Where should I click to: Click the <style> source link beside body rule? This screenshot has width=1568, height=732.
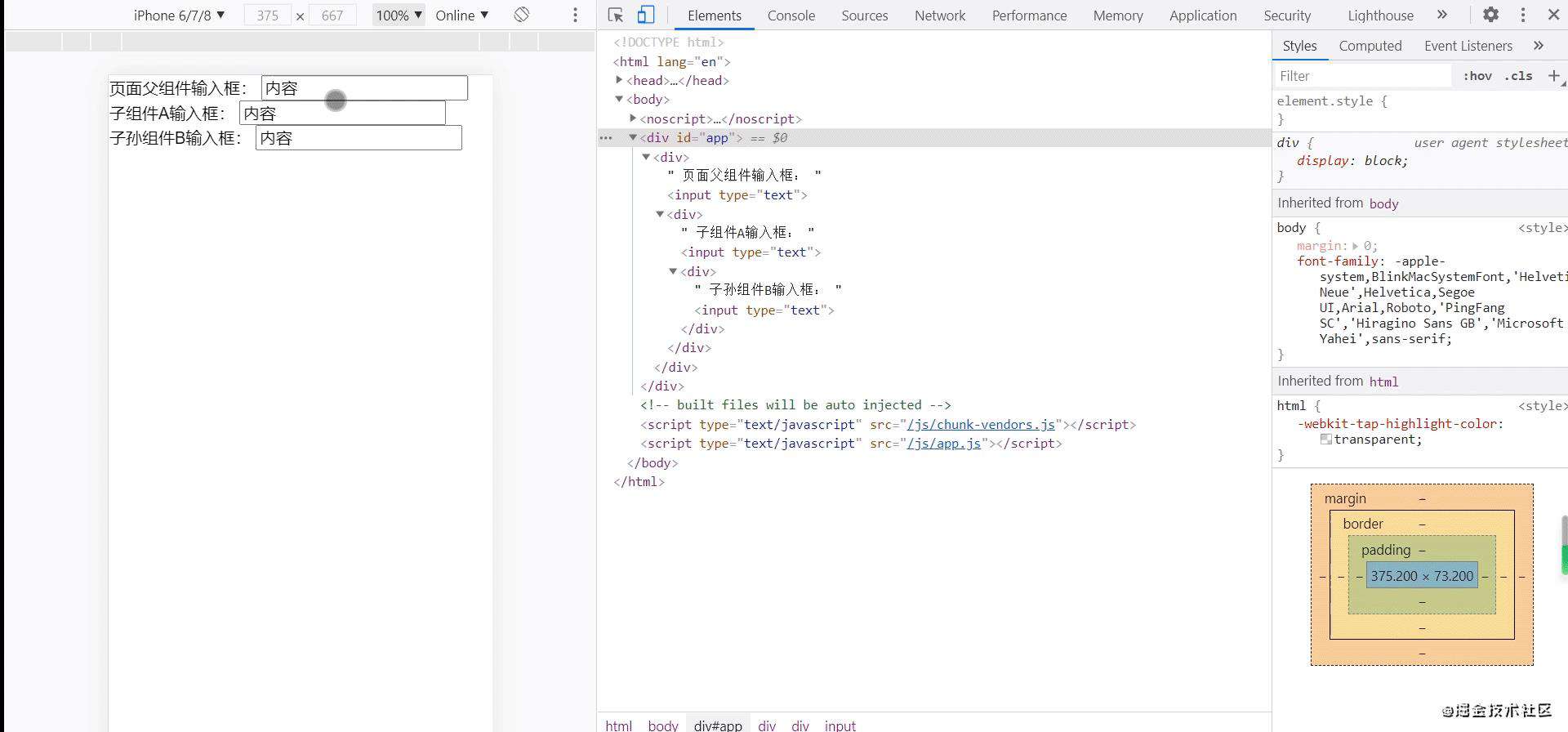1542,228
